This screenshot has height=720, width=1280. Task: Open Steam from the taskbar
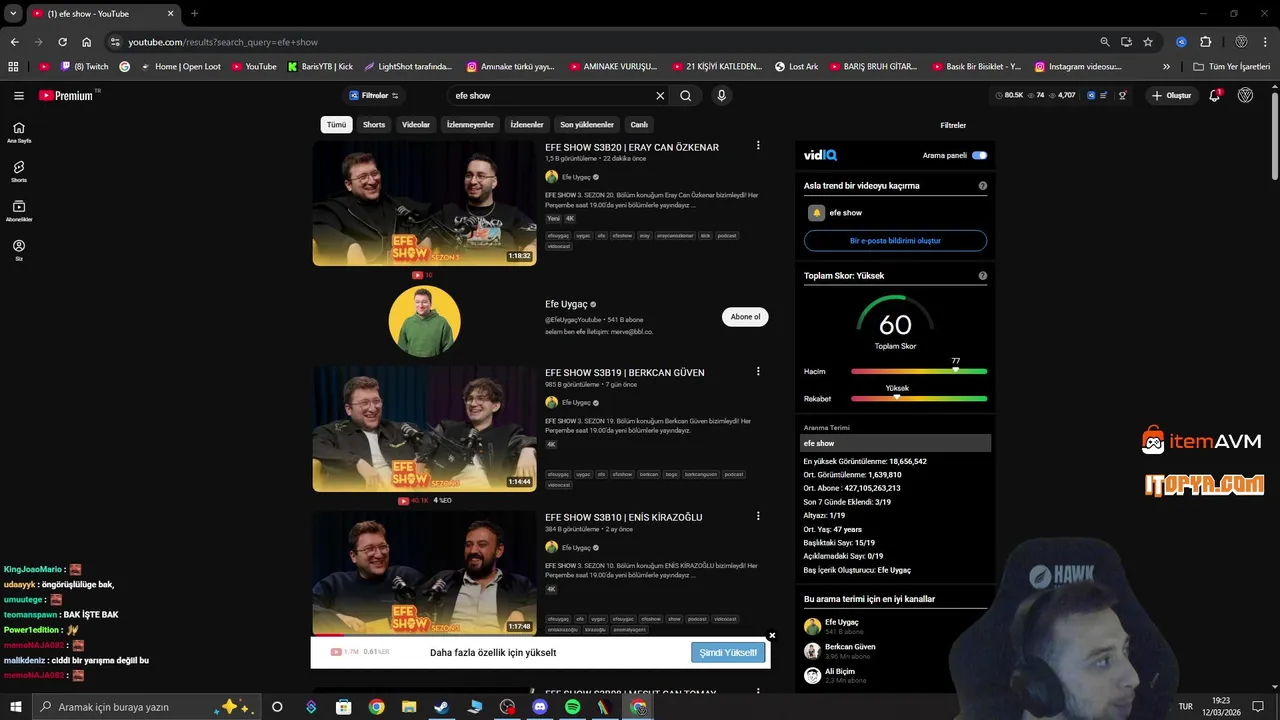(x=441, y=707)
